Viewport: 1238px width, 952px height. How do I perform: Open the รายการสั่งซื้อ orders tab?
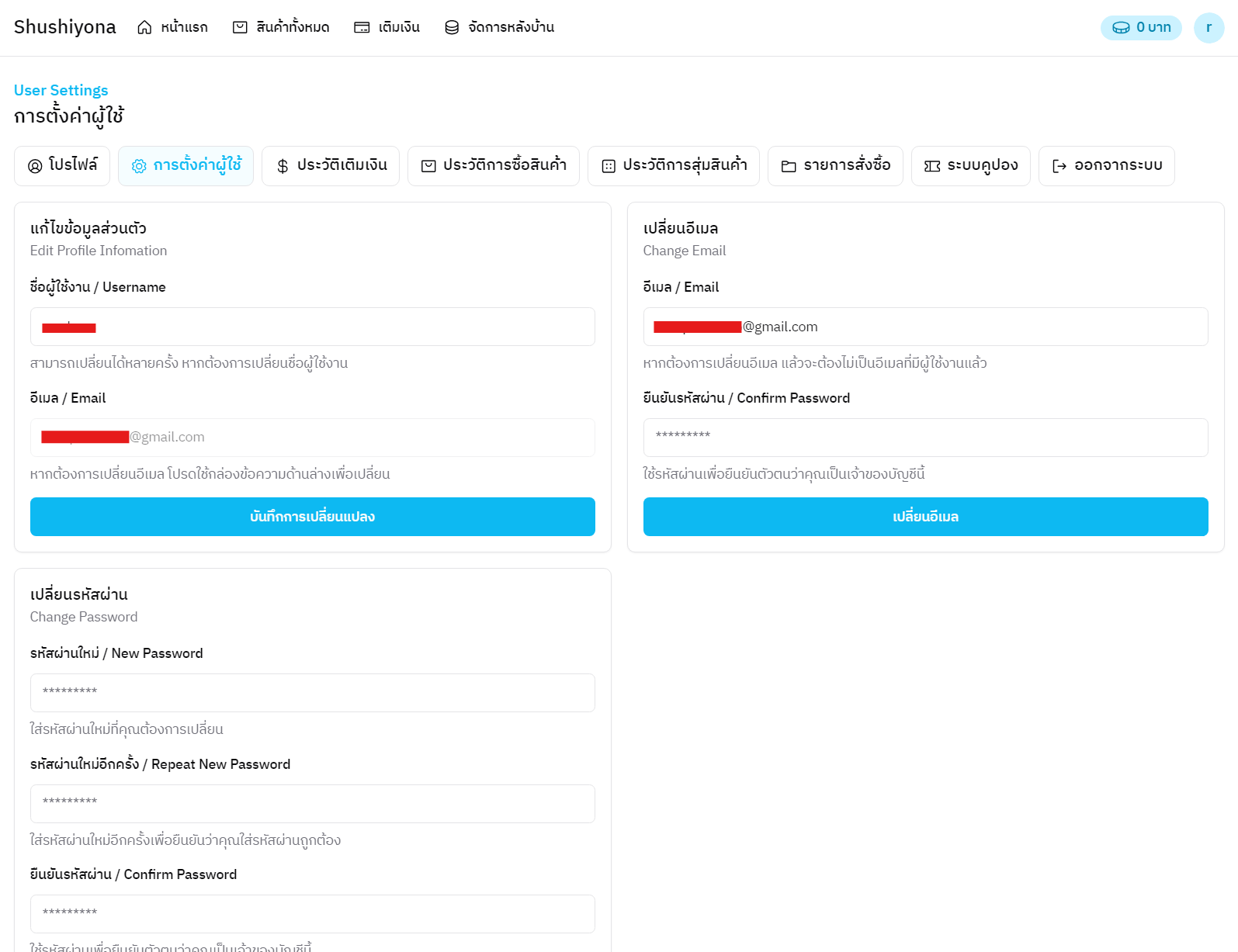coord(835,166)
